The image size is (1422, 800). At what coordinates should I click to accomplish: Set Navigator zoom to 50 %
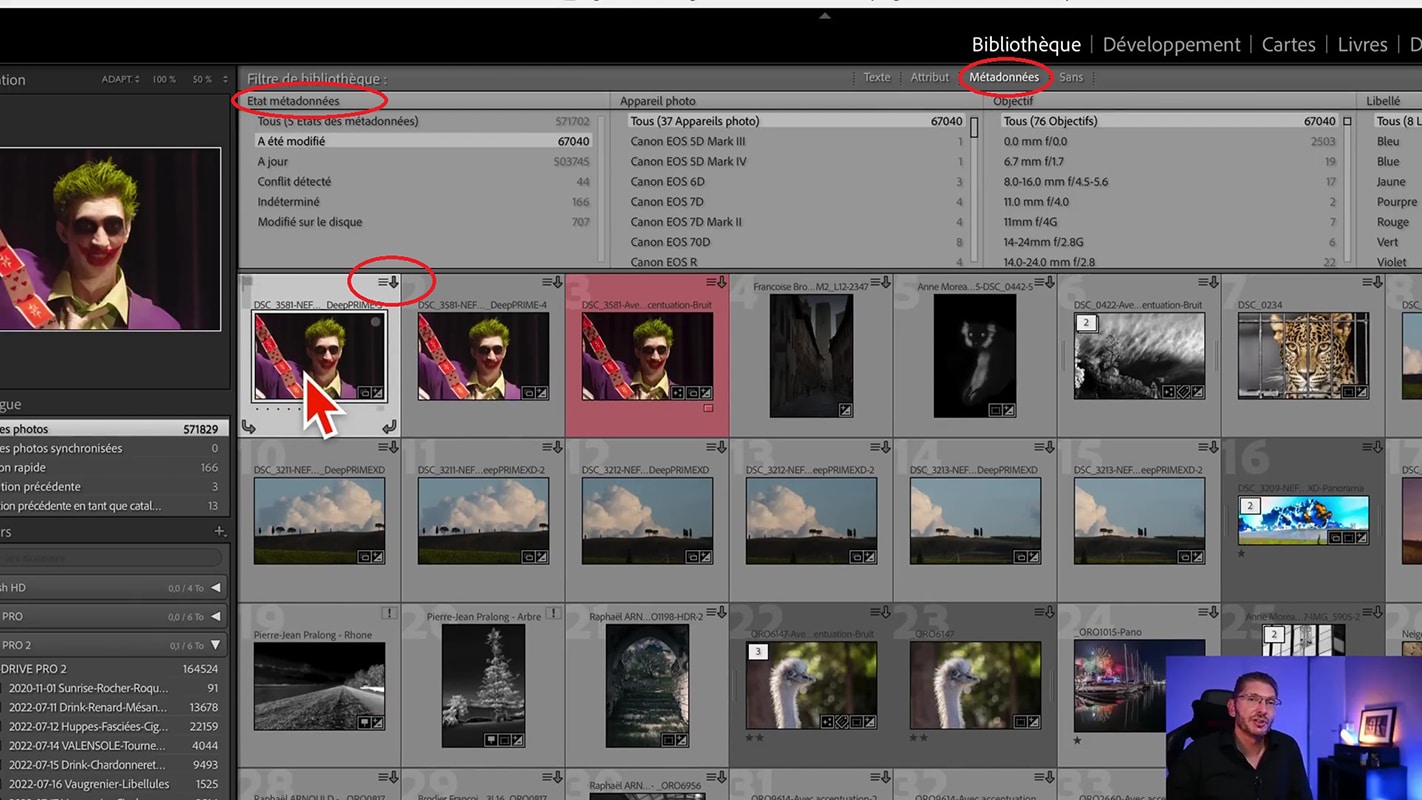coord(202,79)
